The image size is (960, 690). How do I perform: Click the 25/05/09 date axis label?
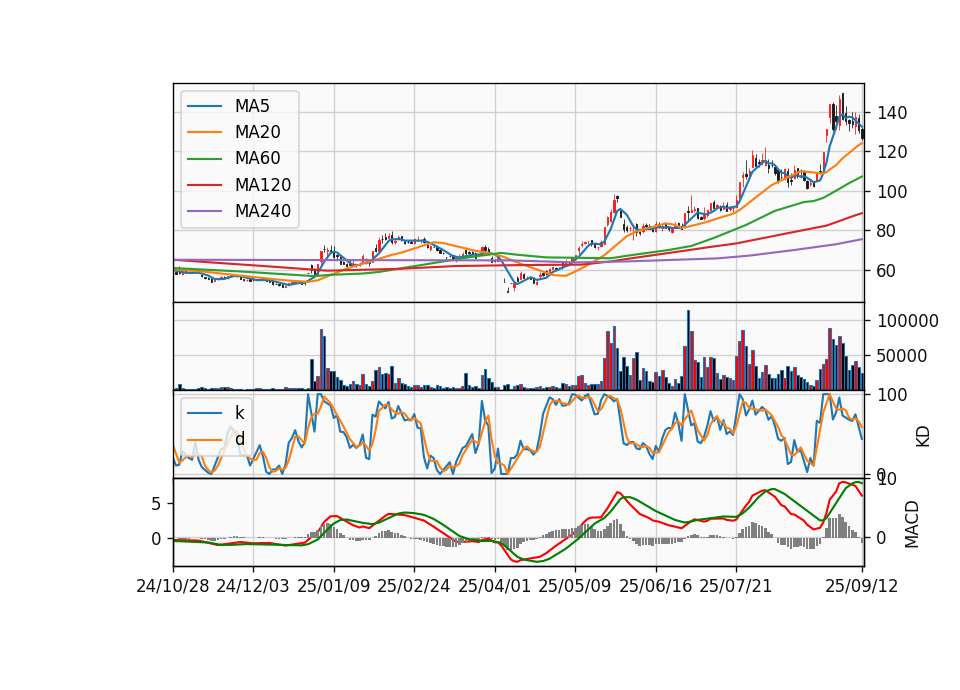tap(575, 587)
